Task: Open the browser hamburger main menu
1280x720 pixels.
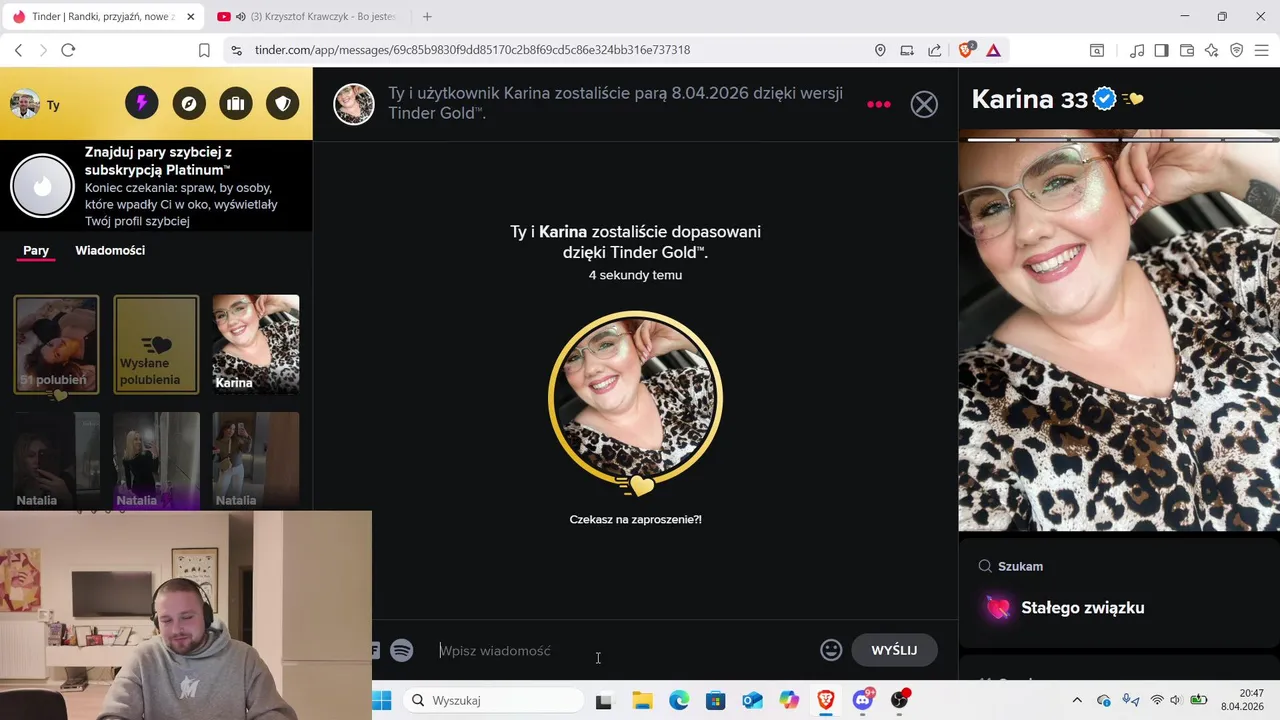Action: pyautogui.click(x=1262, y=50)
